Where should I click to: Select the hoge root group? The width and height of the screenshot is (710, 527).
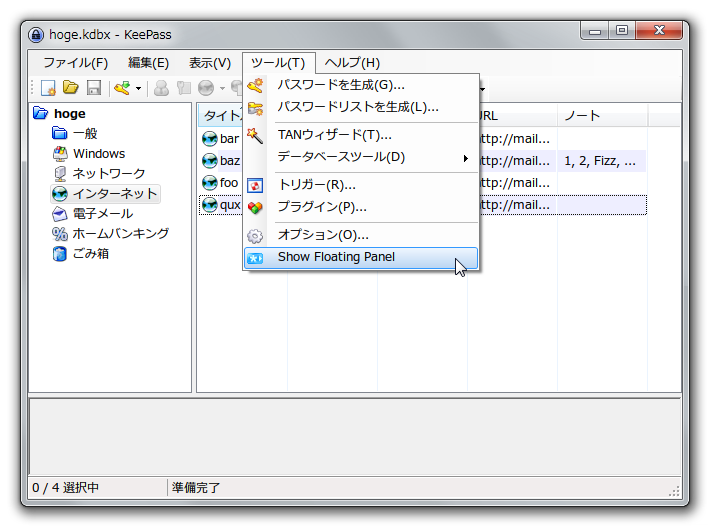(69, 114)
